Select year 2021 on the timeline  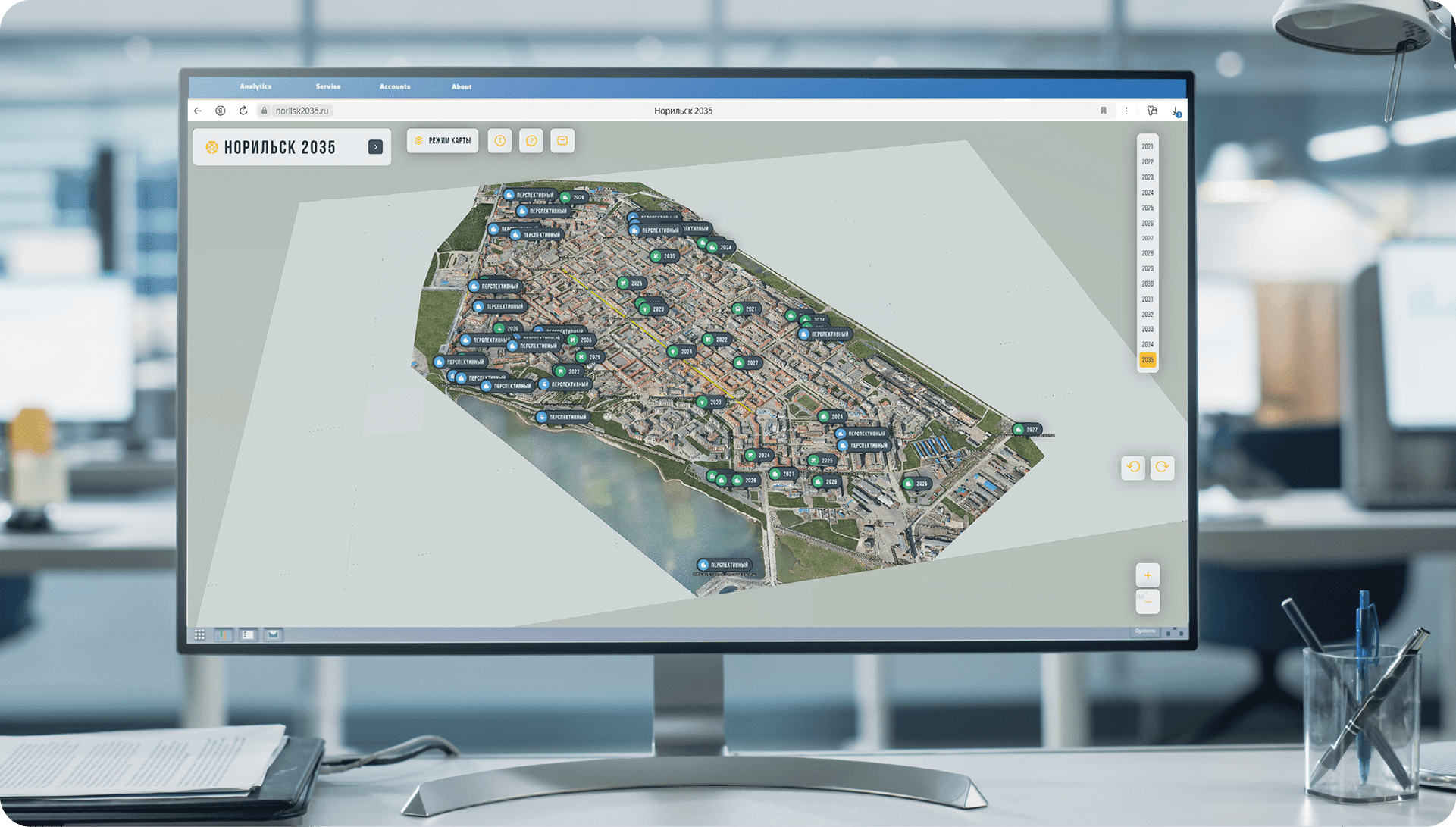pyautogui.click(x=1148, y=146)
